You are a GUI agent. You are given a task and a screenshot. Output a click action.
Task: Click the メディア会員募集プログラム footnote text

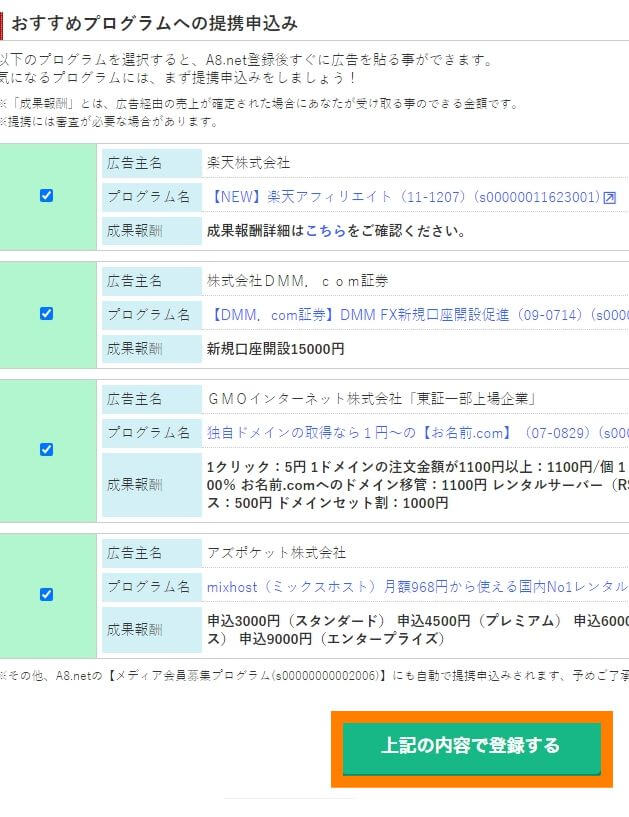314,676
